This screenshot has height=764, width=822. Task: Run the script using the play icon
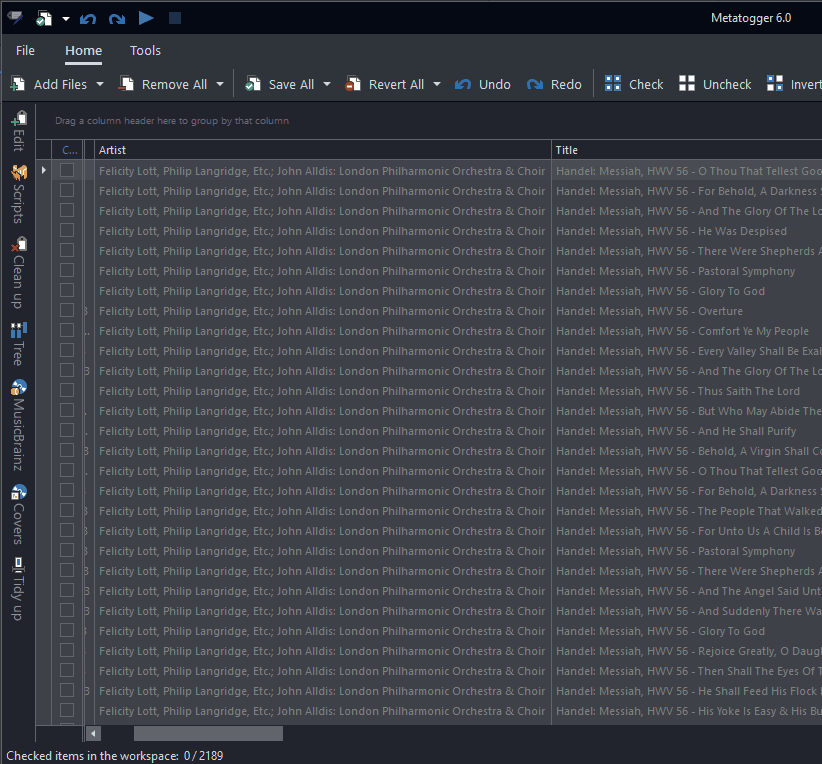coord(145,16)
